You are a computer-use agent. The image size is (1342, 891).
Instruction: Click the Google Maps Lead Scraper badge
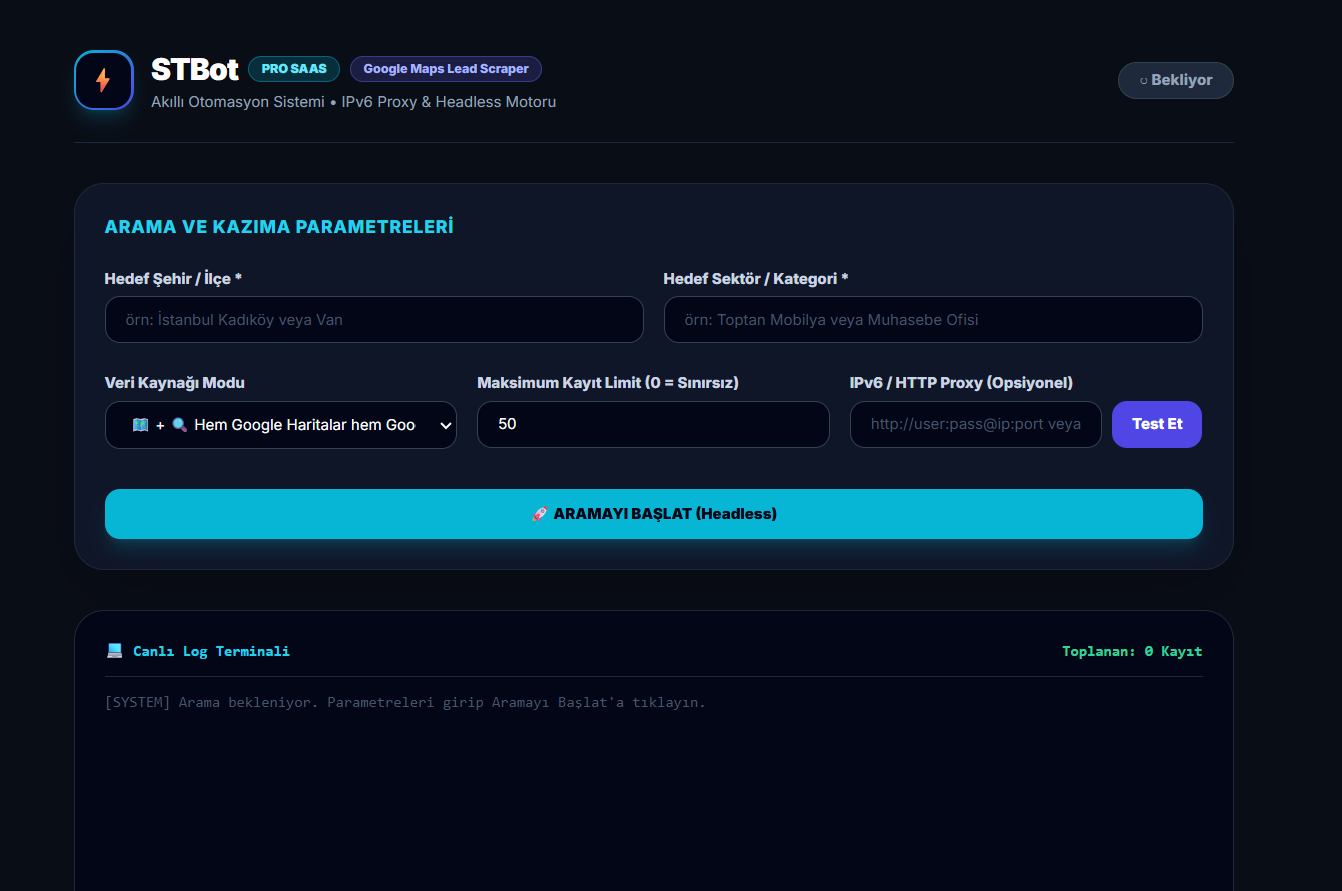446,69
